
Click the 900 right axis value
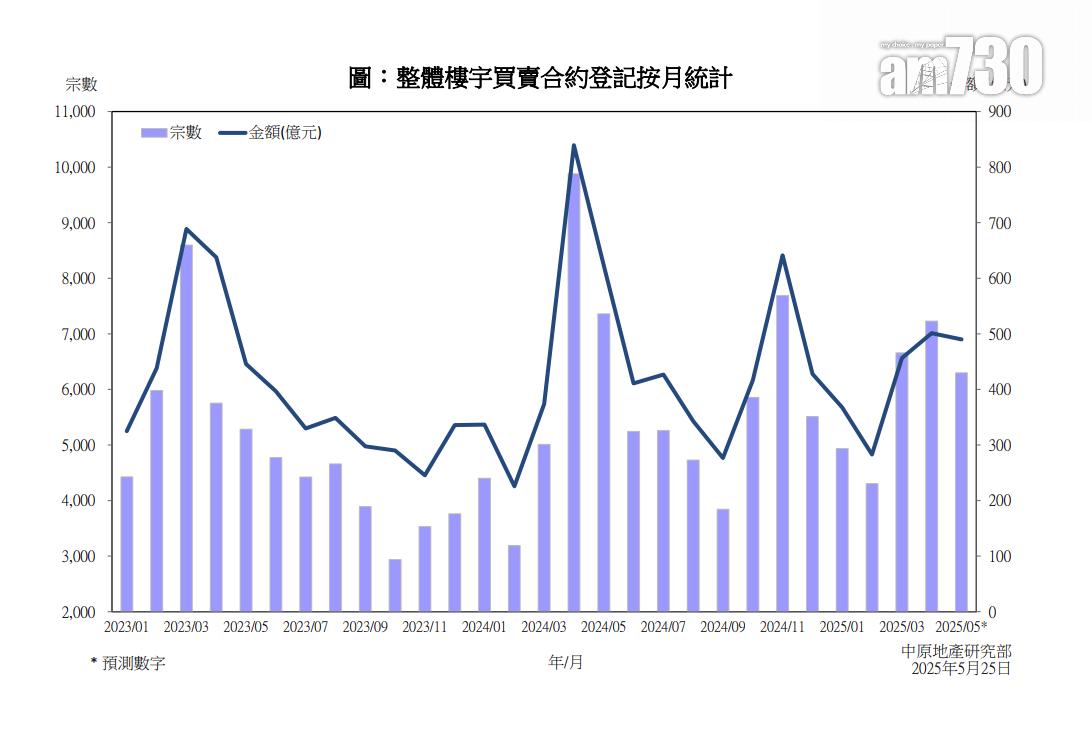999,112
